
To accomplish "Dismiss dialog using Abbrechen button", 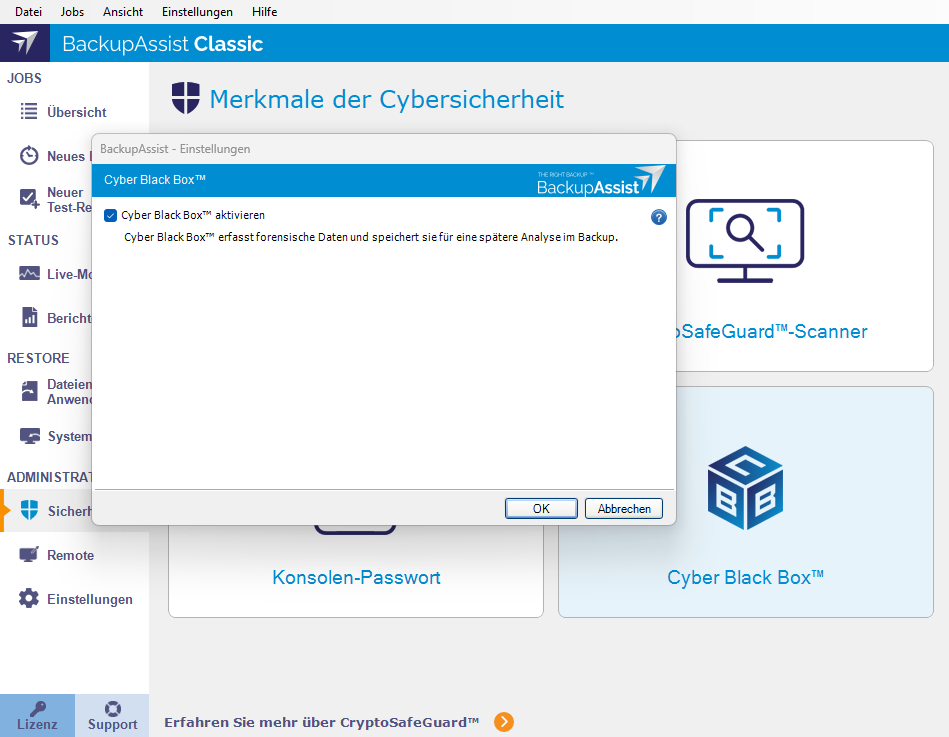I will [623, 508].
